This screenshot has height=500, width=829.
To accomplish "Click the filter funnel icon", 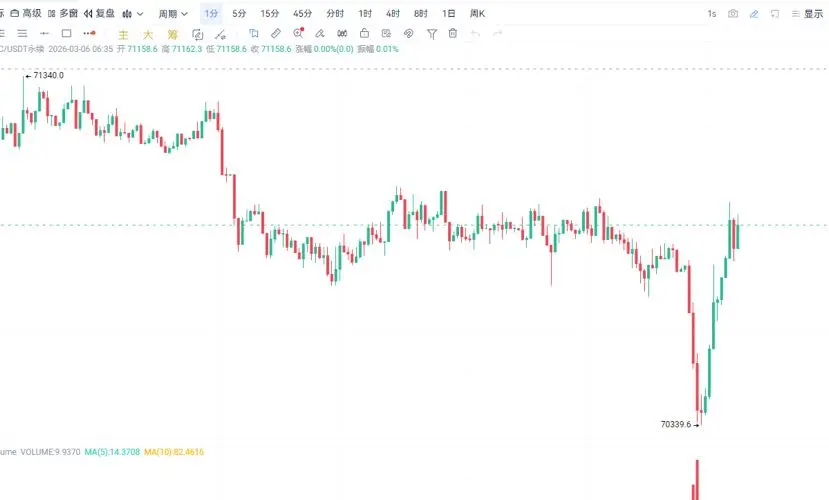I will pos(431,34).
